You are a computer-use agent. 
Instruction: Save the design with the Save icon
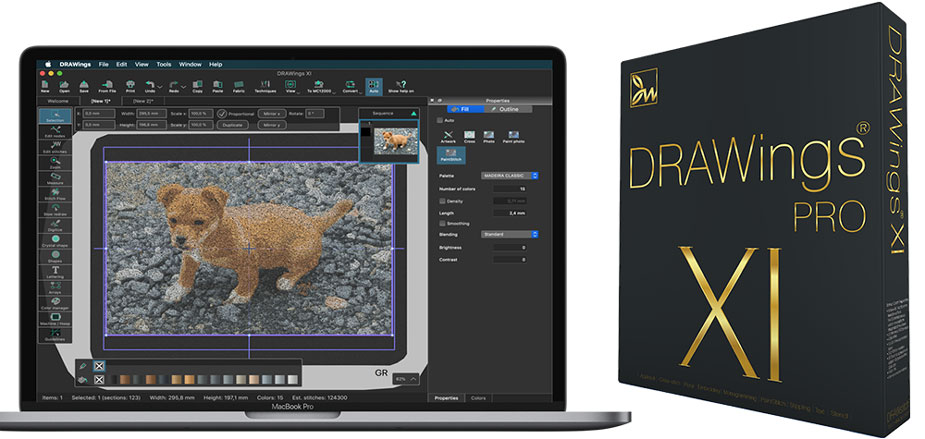pos(84,87)
